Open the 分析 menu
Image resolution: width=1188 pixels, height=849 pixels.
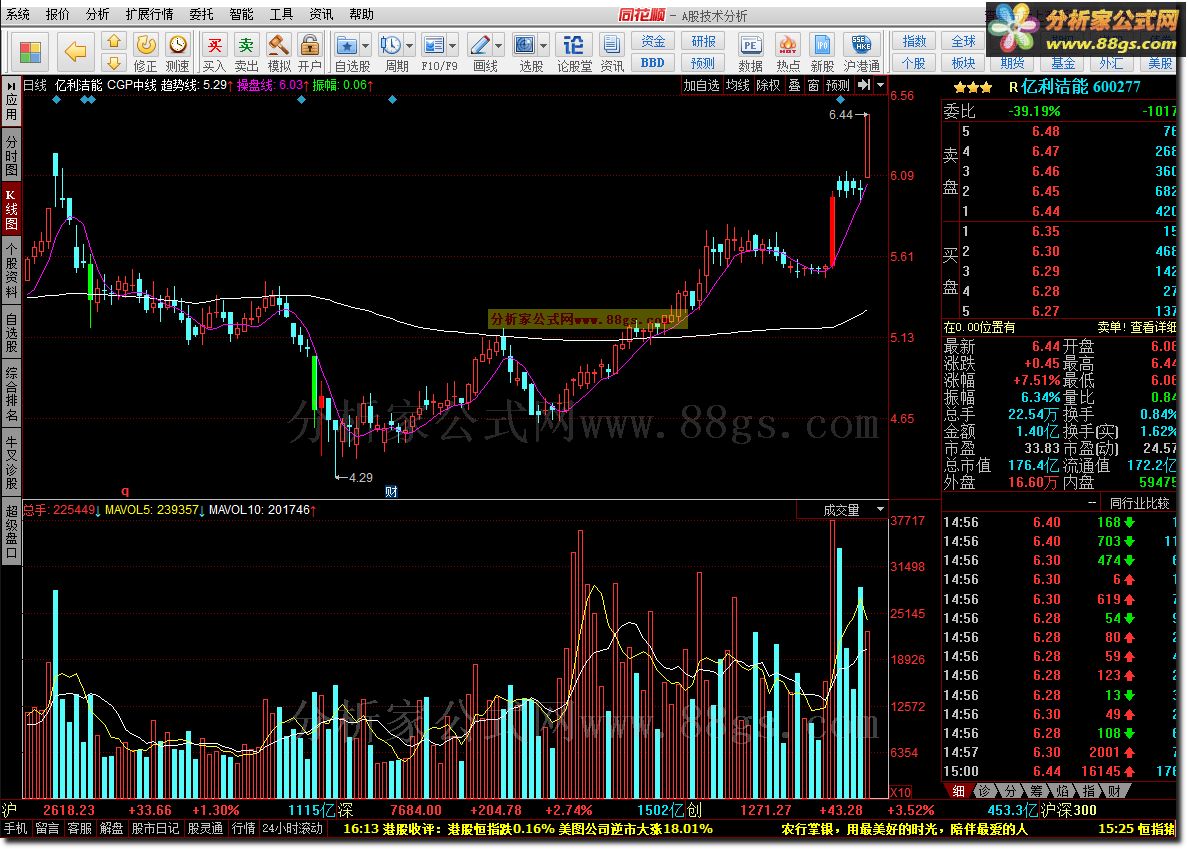coord(98,14)
